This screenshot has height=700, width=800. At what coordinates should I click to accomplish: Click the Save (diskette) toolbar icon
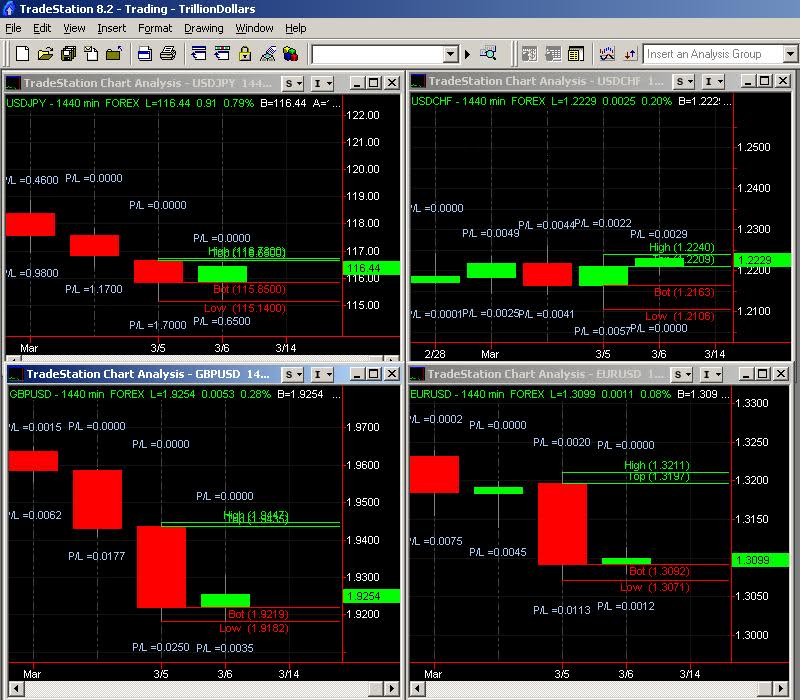[145, 53]
